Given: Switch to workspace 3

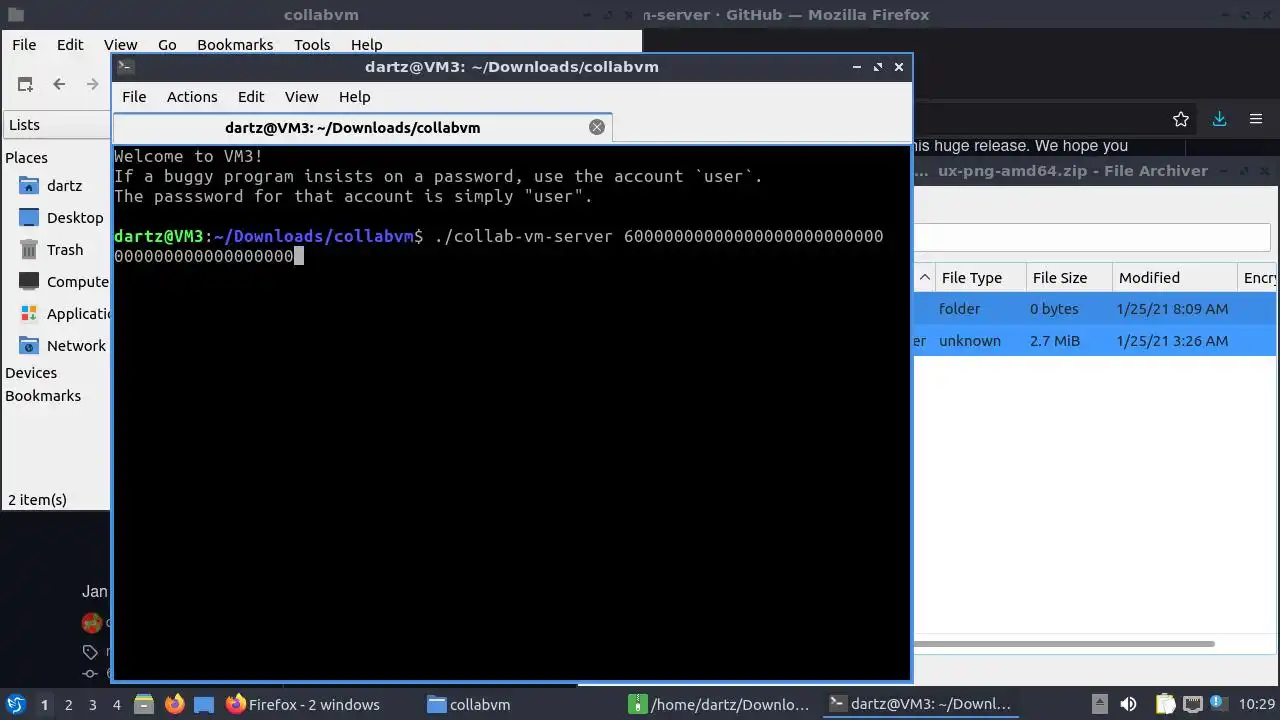Looking at the screenshot, I should pyautogui.click(x=92, y=705).
